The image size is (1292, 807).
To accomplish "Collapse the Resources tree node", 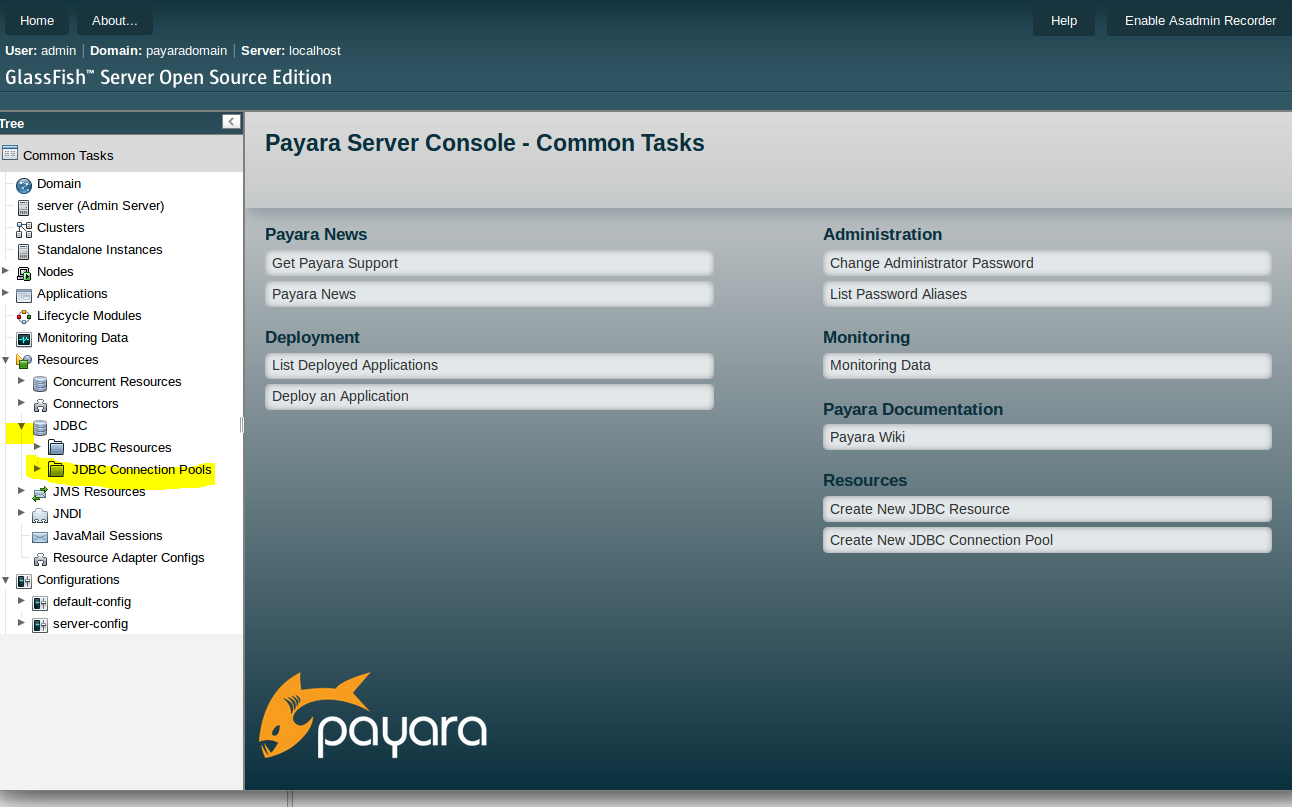I will click(x=6, y=359).
